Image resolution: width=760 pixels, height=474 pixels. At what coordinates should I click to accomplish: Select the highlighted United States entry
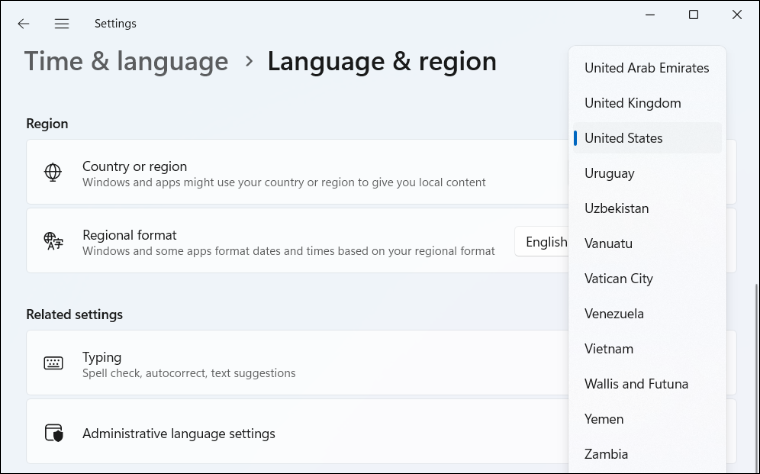(x=647, y=138)
